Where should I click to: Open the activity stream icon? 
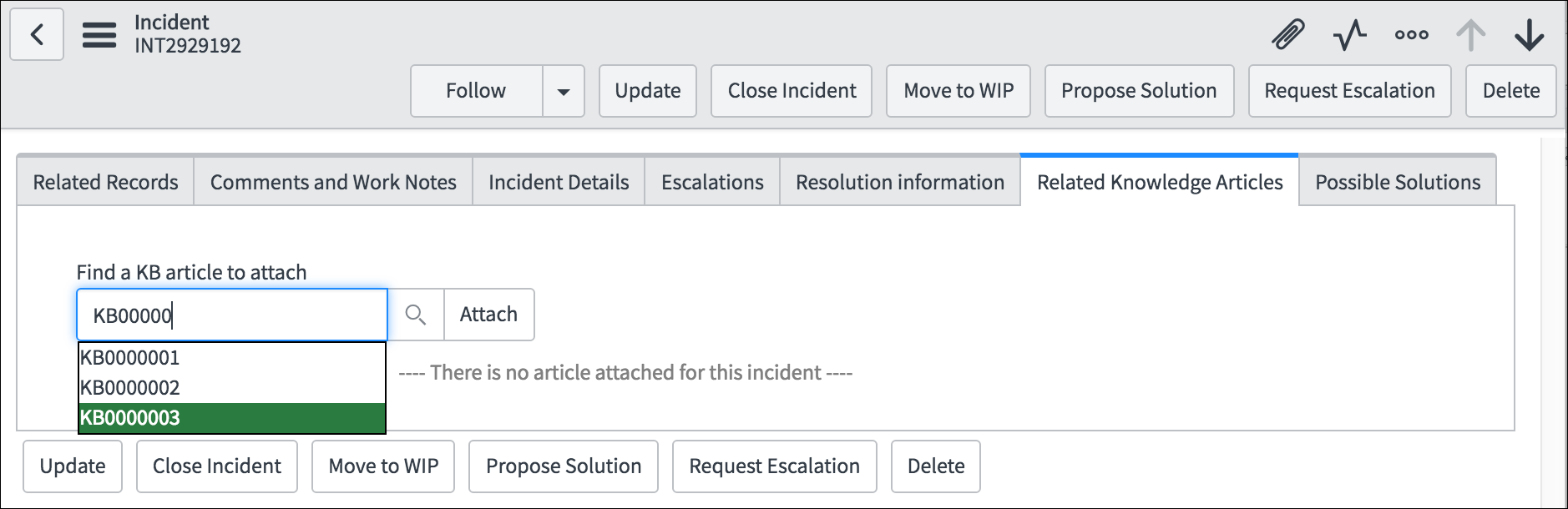point(1349,34)
